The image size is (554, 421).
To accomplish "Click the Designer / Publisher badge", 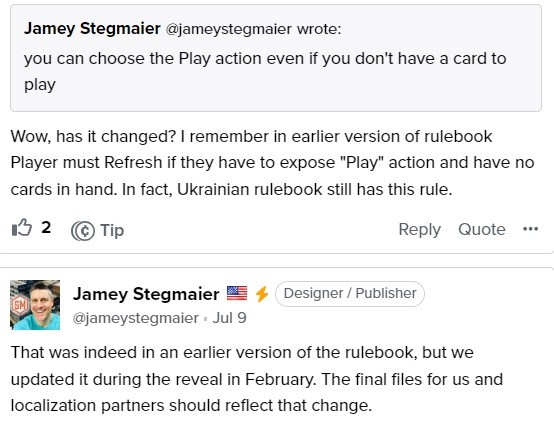I will 350,293.
